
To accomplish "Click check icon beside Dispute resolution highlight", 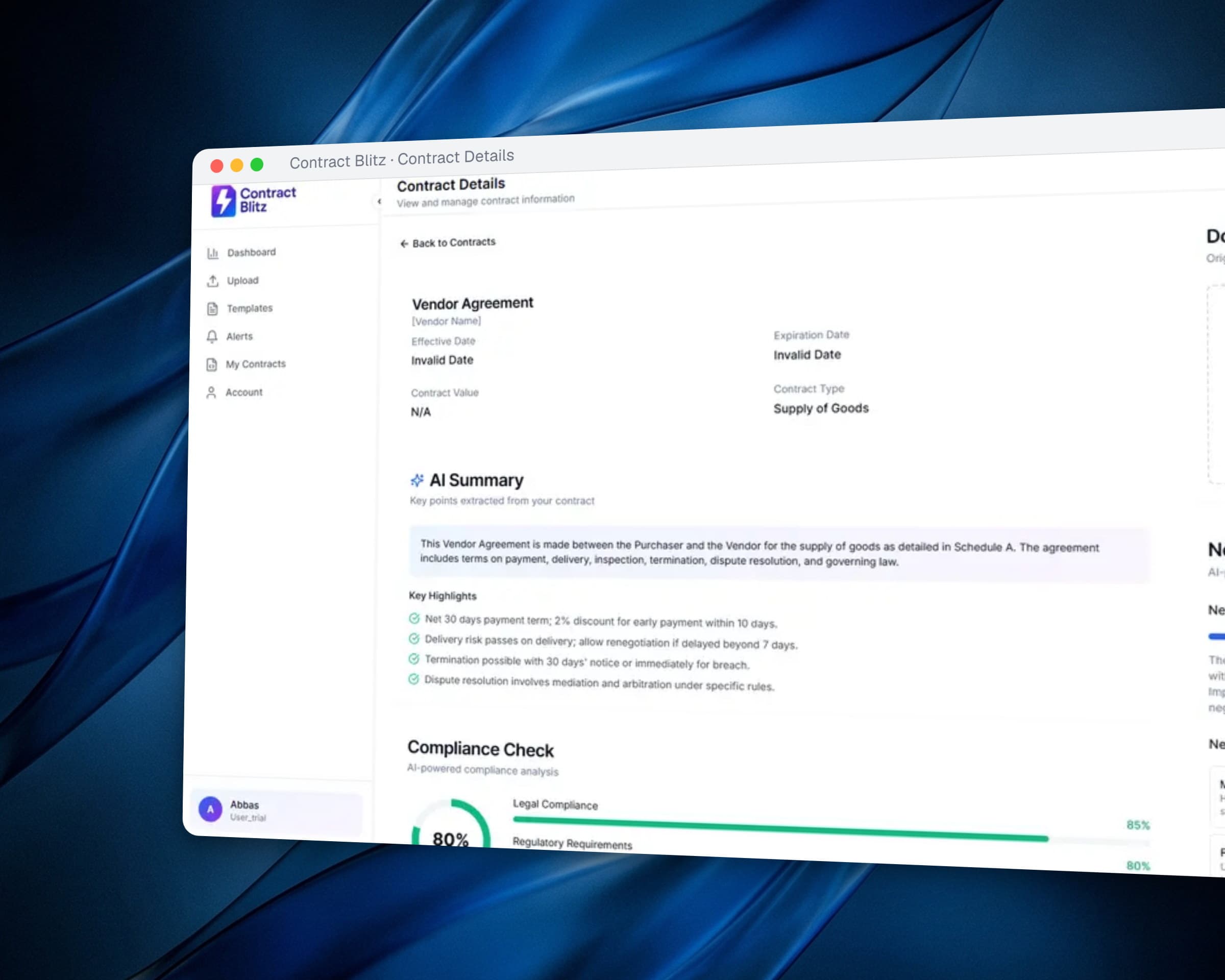I will coord(413,679).
